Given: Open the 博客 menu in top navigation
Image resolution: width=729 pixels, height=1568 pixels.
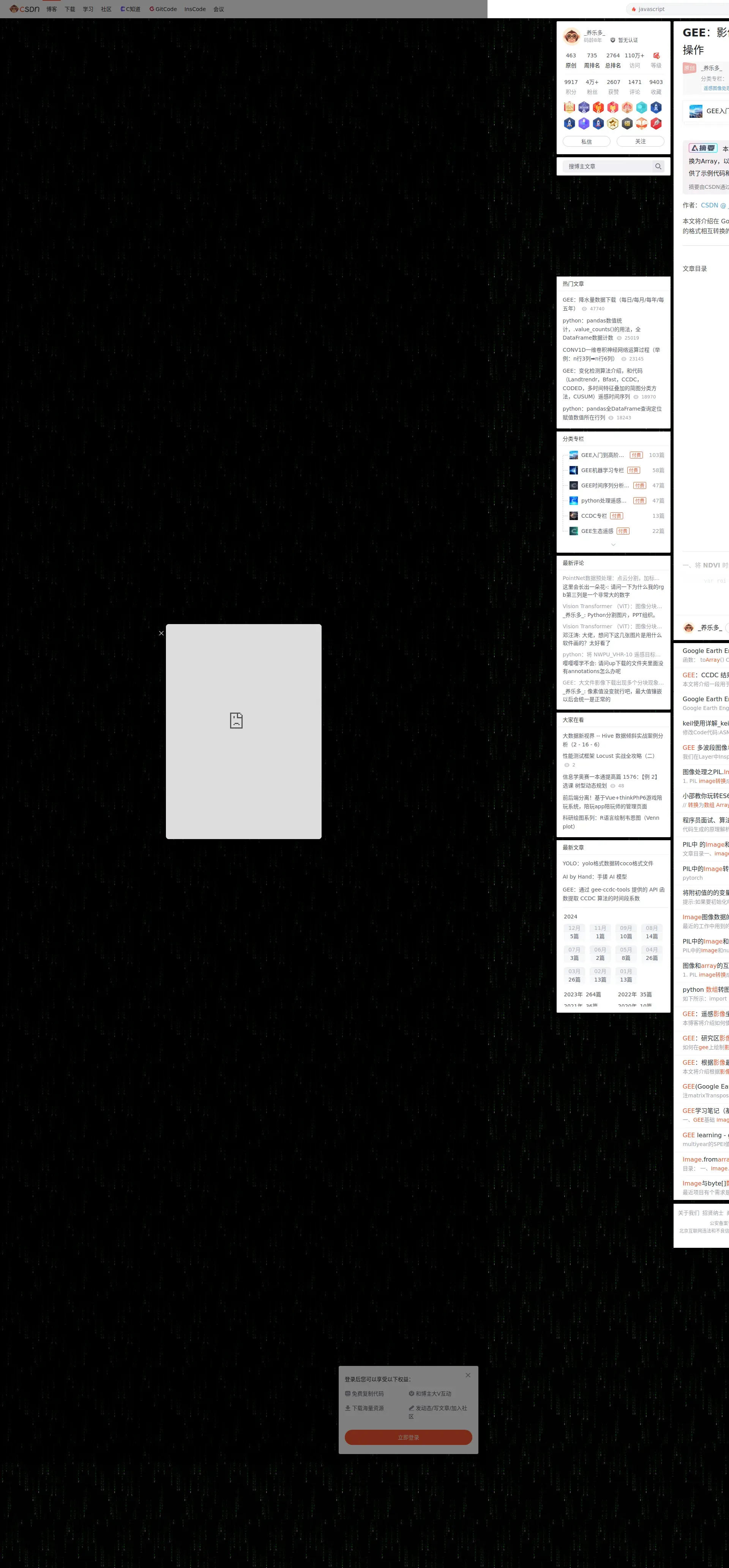Looking at the screenshot, I should pyautogui.click(x=52, y=9).
